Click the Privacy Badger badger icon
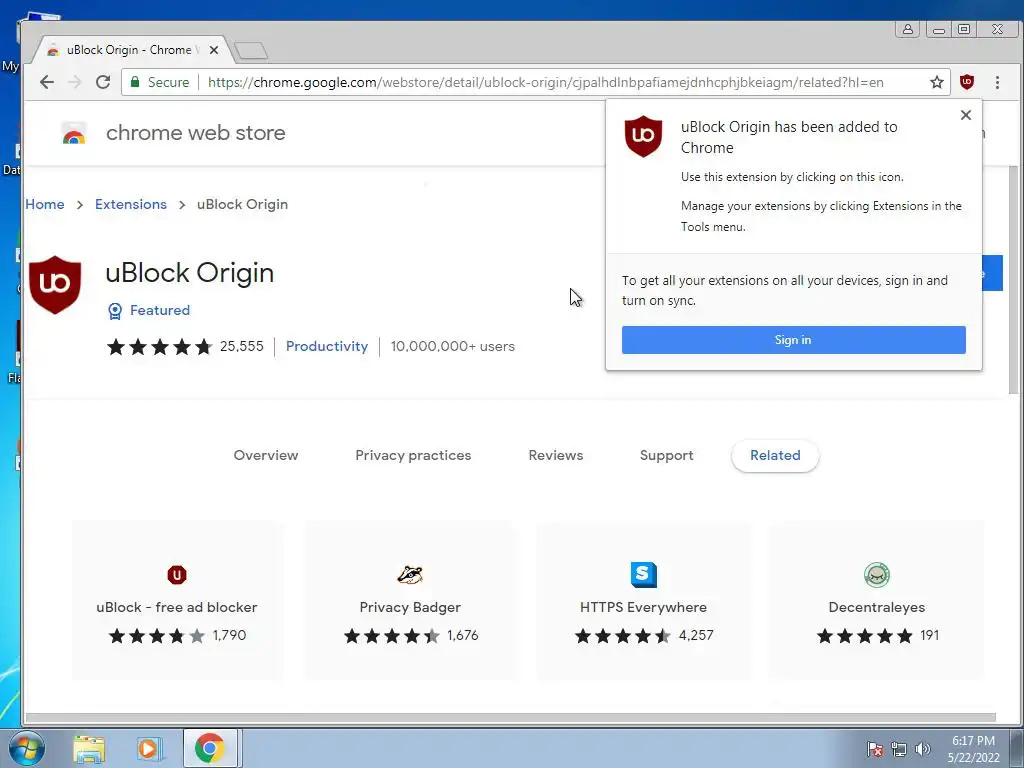The height and width of the screenshot is (768, 1024). point(410,575)
